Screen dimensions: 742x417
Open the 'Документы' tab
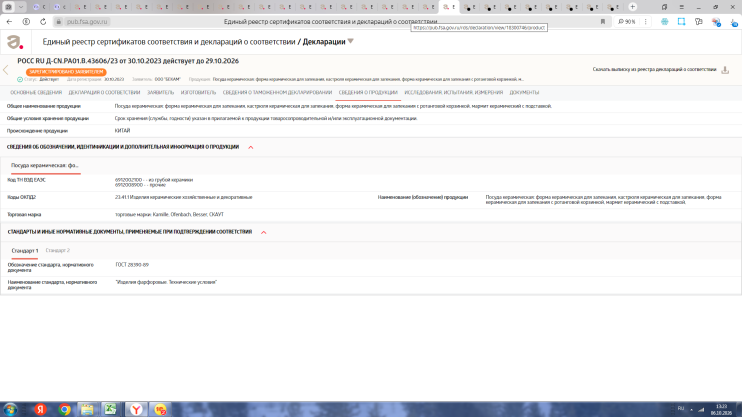524,92
